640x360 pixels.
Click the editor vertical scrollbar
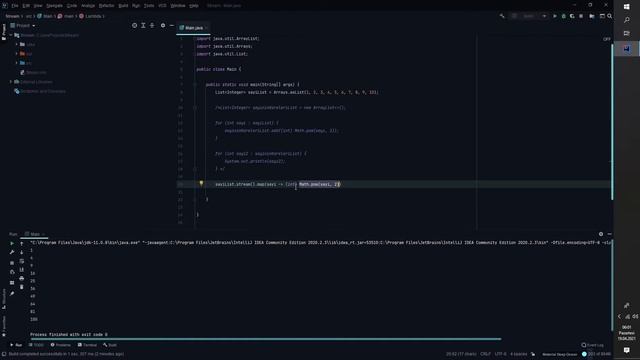click(612, 122)
